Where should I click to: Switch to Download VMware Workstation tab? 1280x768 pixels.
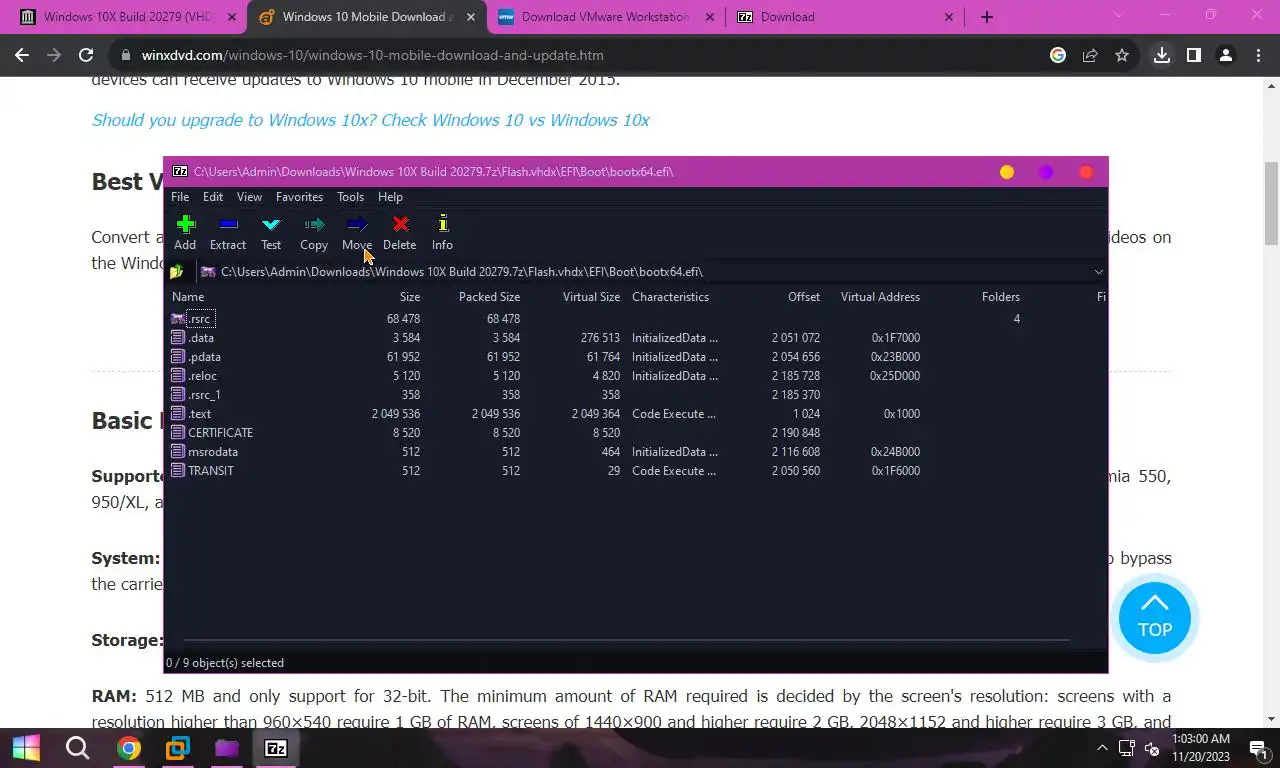point(605,17)
